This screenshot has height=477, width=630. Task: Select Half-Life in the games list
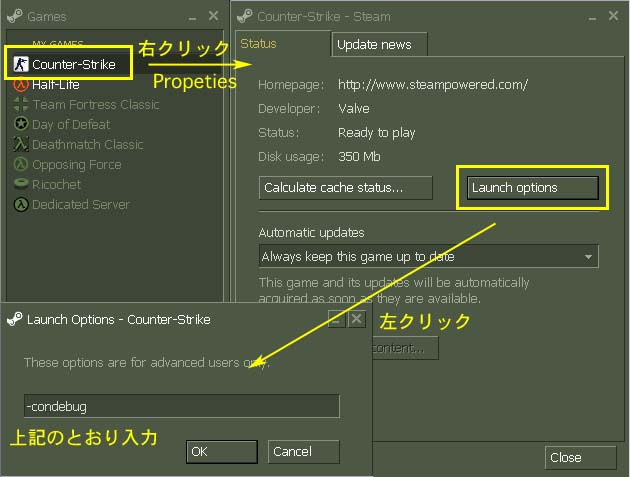tap(56, 84)
